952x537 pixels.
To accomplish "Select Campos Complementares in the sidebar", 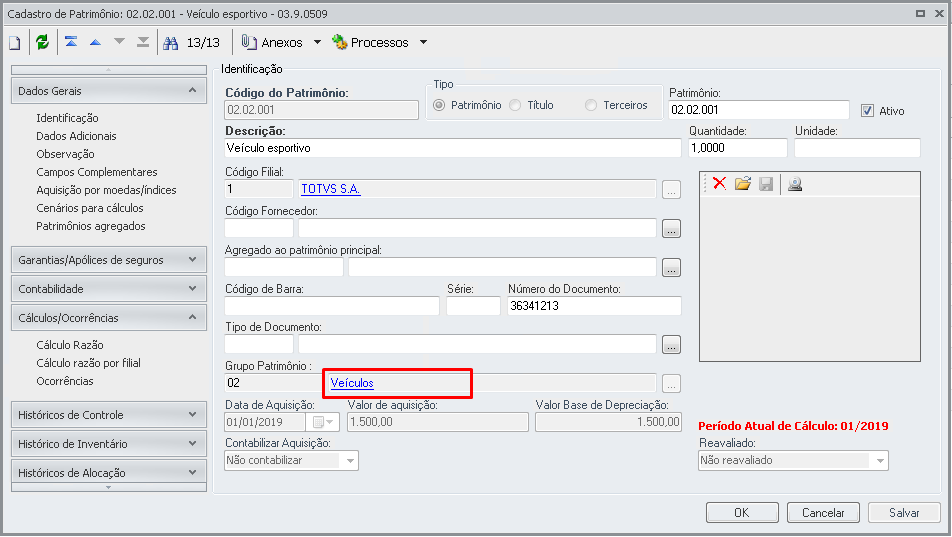I will click(x=97, y=172).
